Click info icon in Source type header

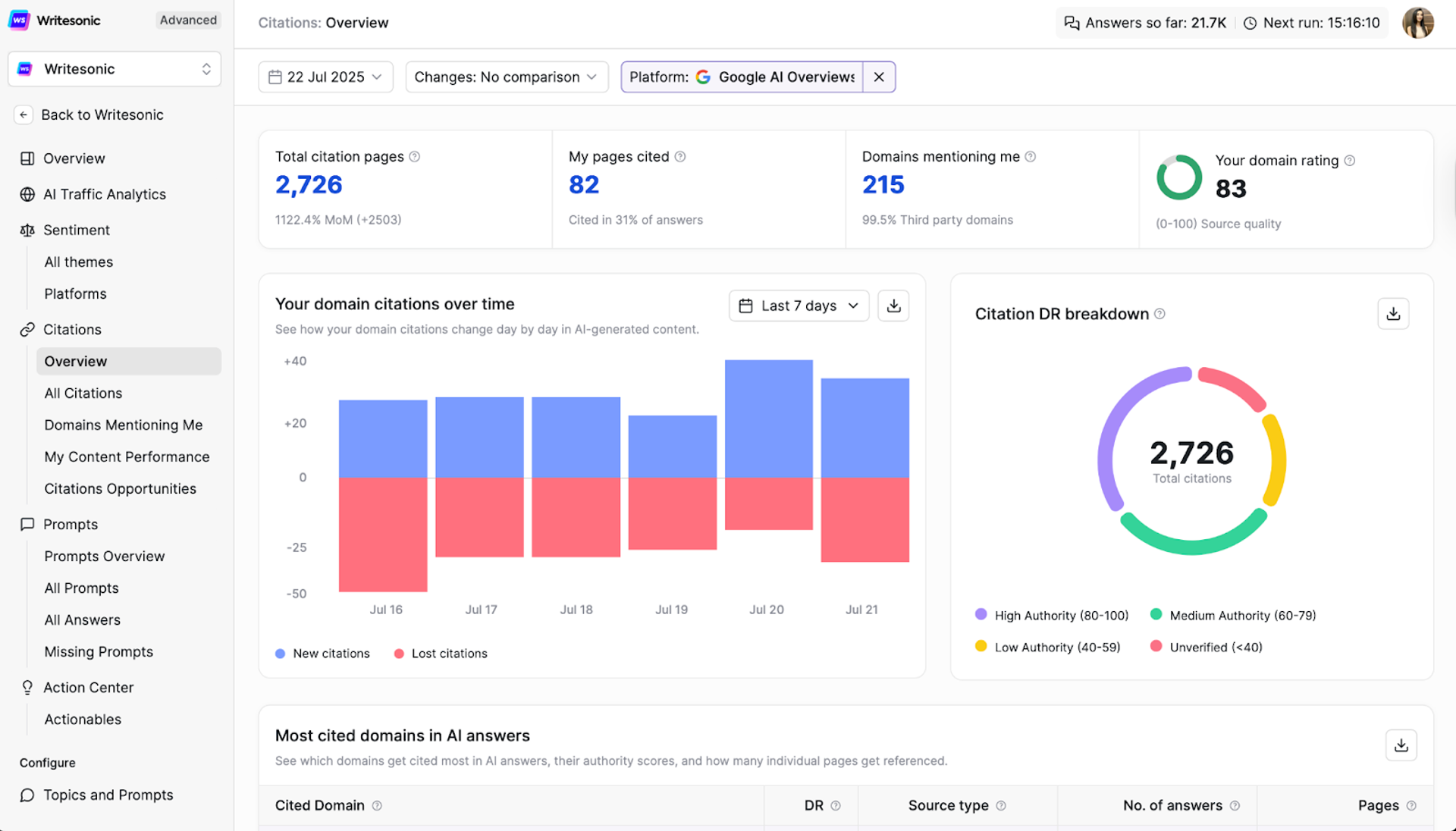click(1001, 805)
